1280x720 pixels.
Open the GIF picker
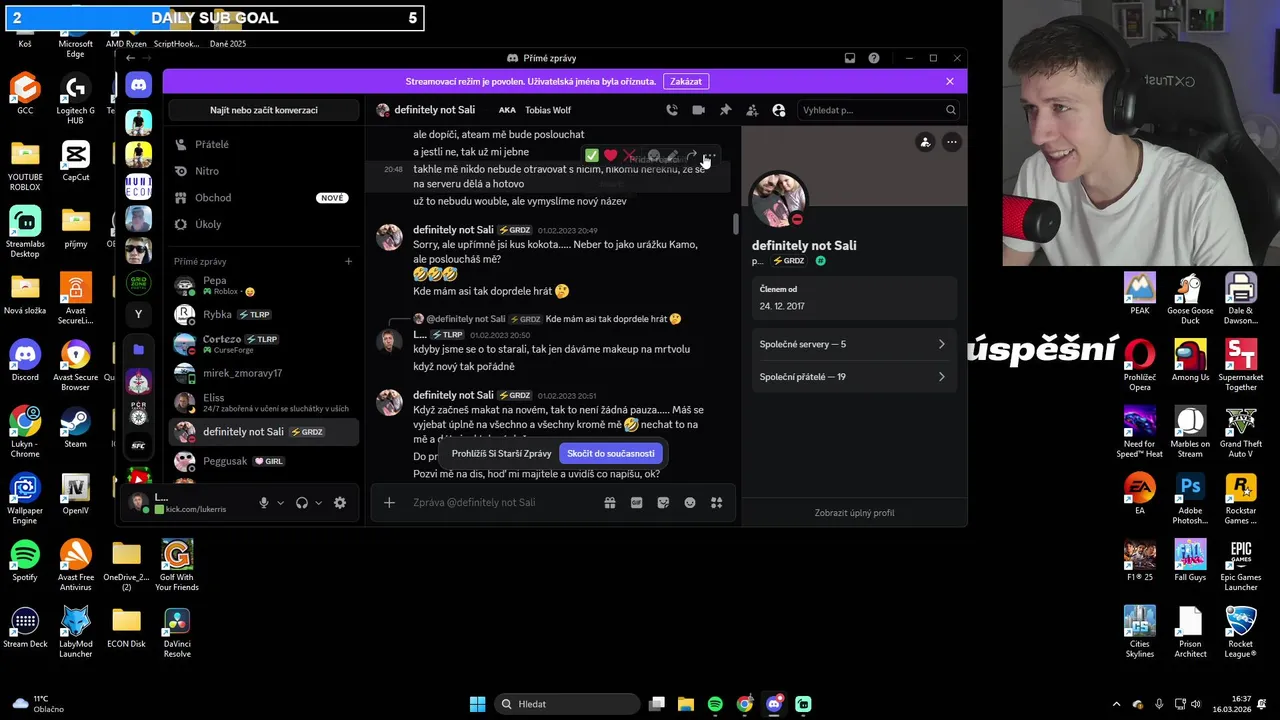coord(636,503)
